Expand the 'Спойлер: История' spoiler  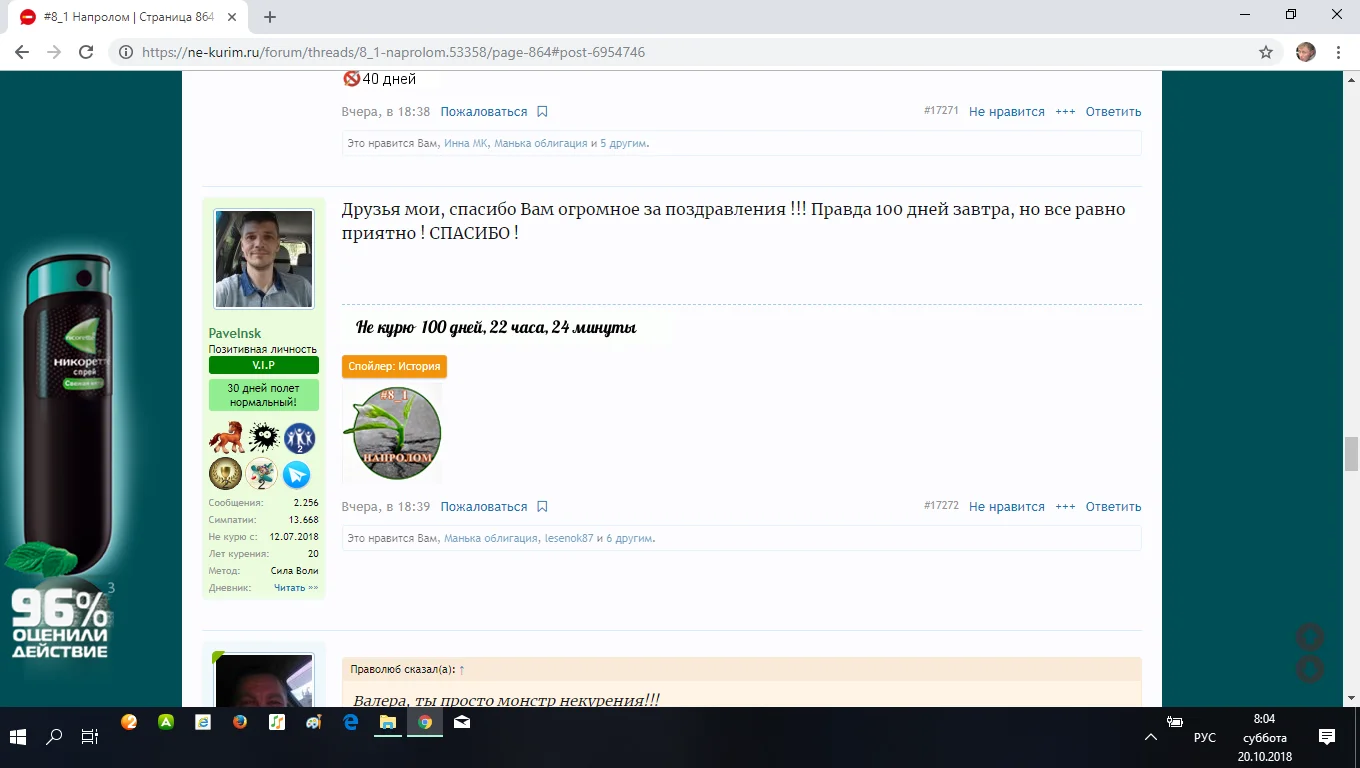[395, 366]
